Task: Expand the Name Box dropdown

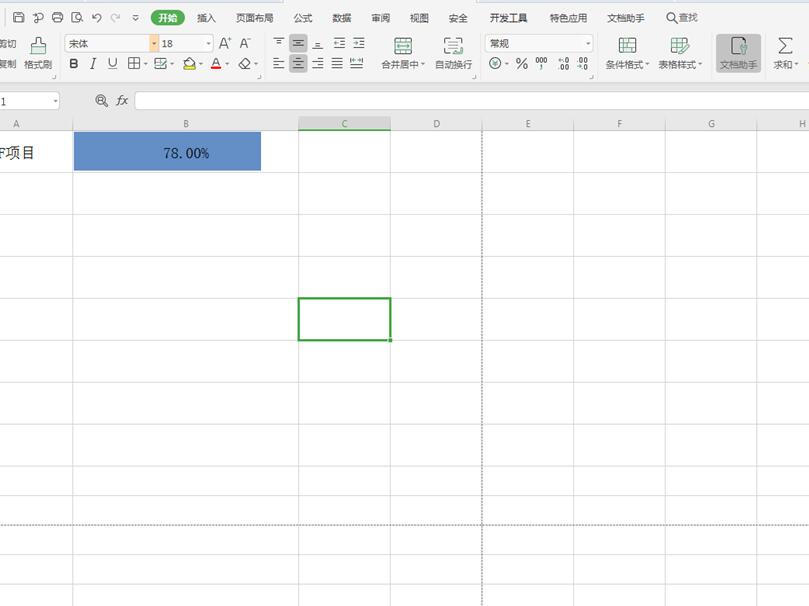Action: coord(55,101)
